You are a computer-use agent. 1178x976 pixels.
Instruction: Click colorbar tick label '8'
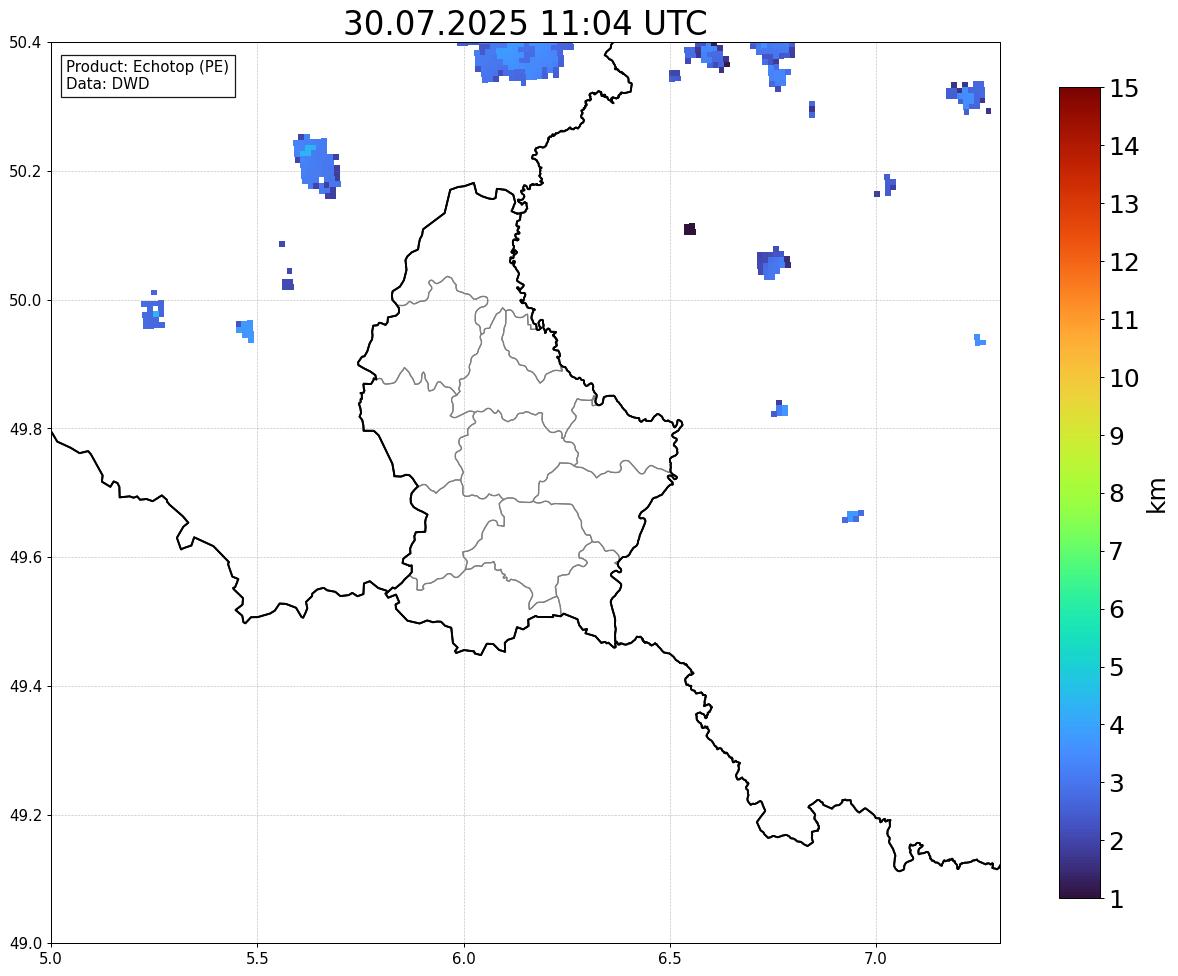pyautogui.click(x=1117, y=494)
